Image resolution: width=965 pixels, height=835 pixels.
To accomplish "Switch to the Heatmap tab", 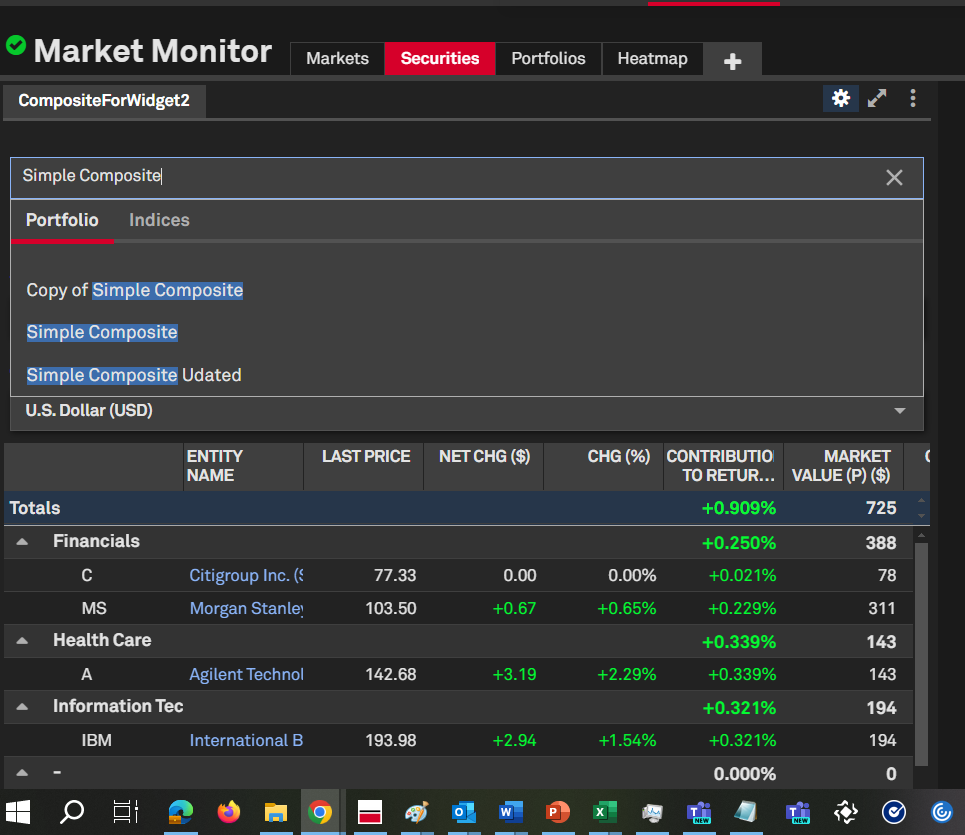I will click(652, 59).
